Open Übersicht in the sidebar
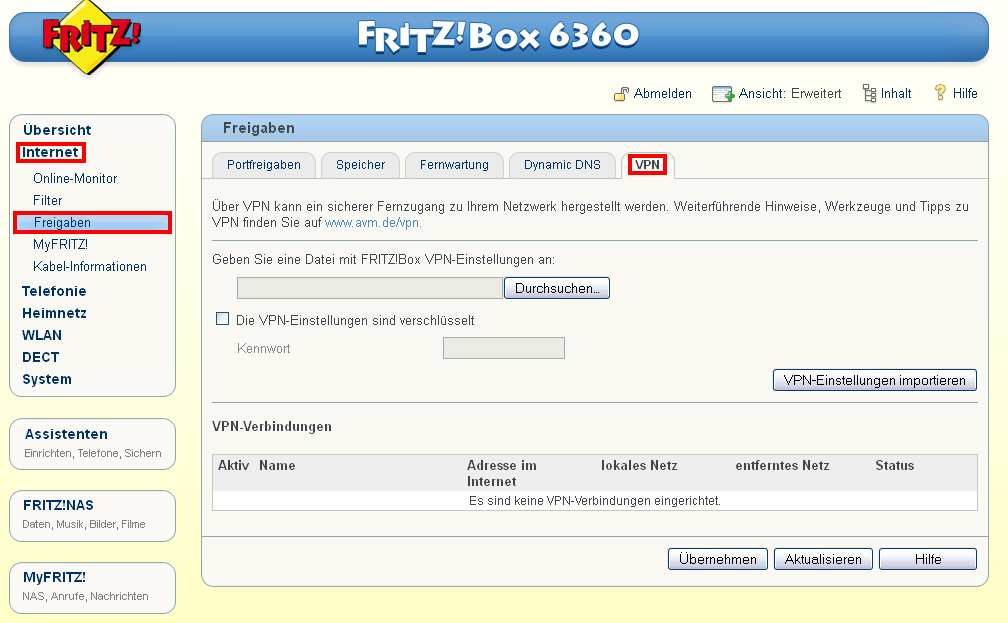Screen dimensions: 1008x623 [57, 130]
